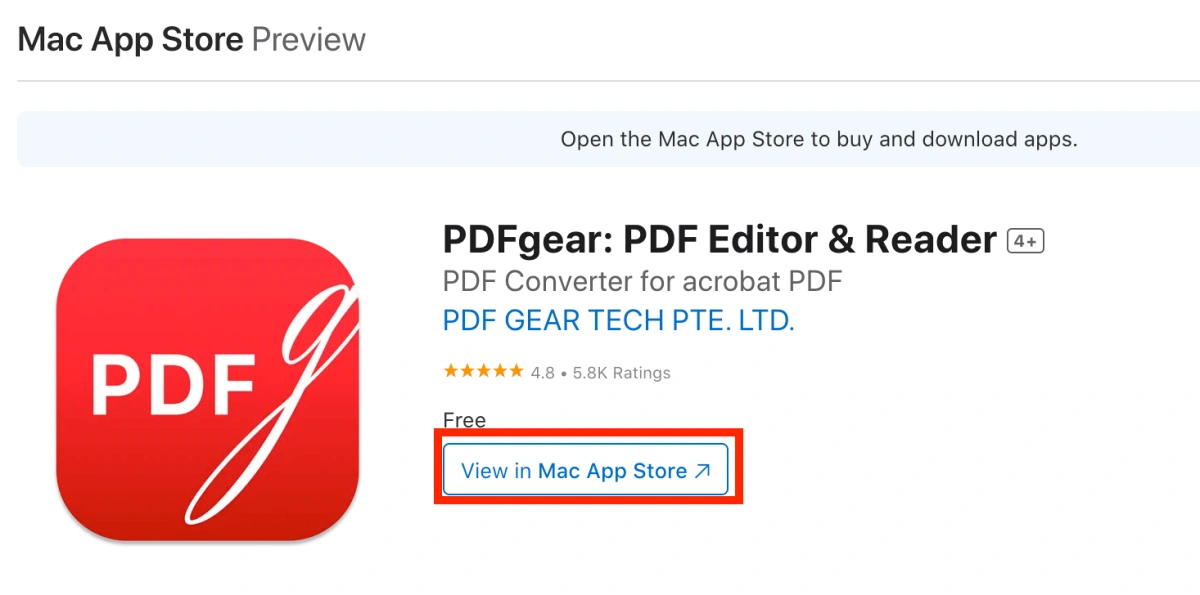Click the PDF Converter for acrobat PDF subtitle

643,281
